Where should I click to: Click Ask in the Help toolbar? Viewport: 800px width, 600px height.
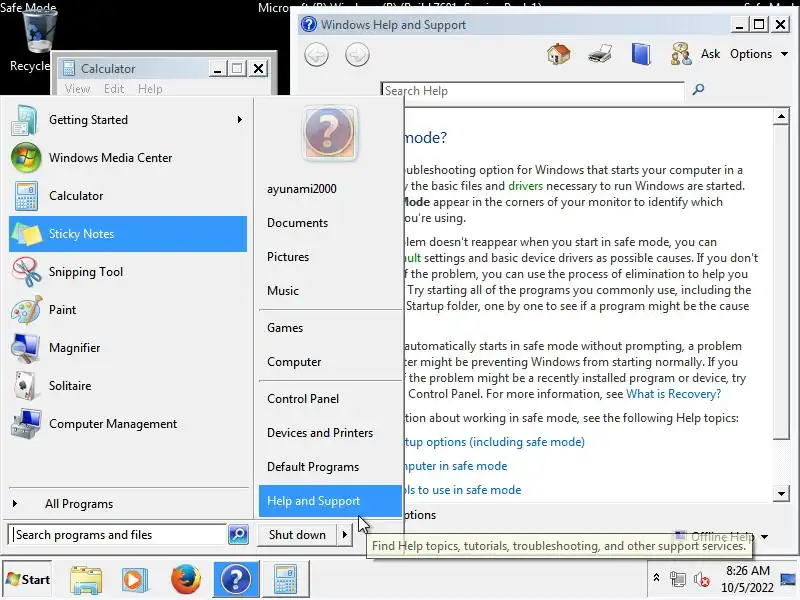click(x=710, y=54)
